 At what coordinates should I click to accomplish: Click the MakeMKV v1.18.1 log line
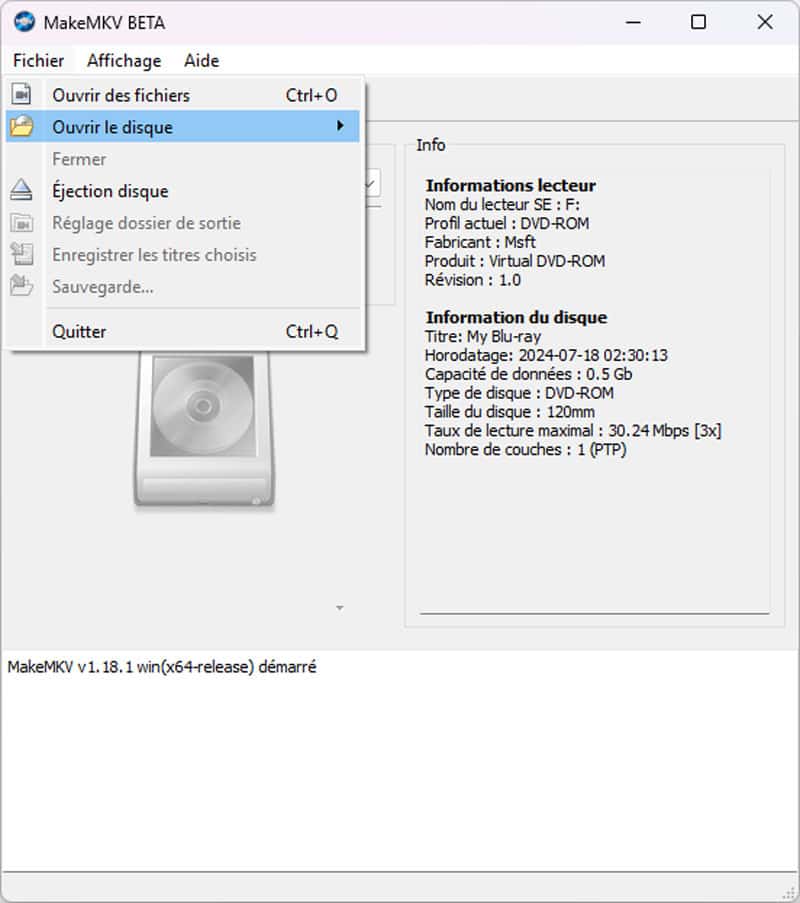click(x=162, y=667)
